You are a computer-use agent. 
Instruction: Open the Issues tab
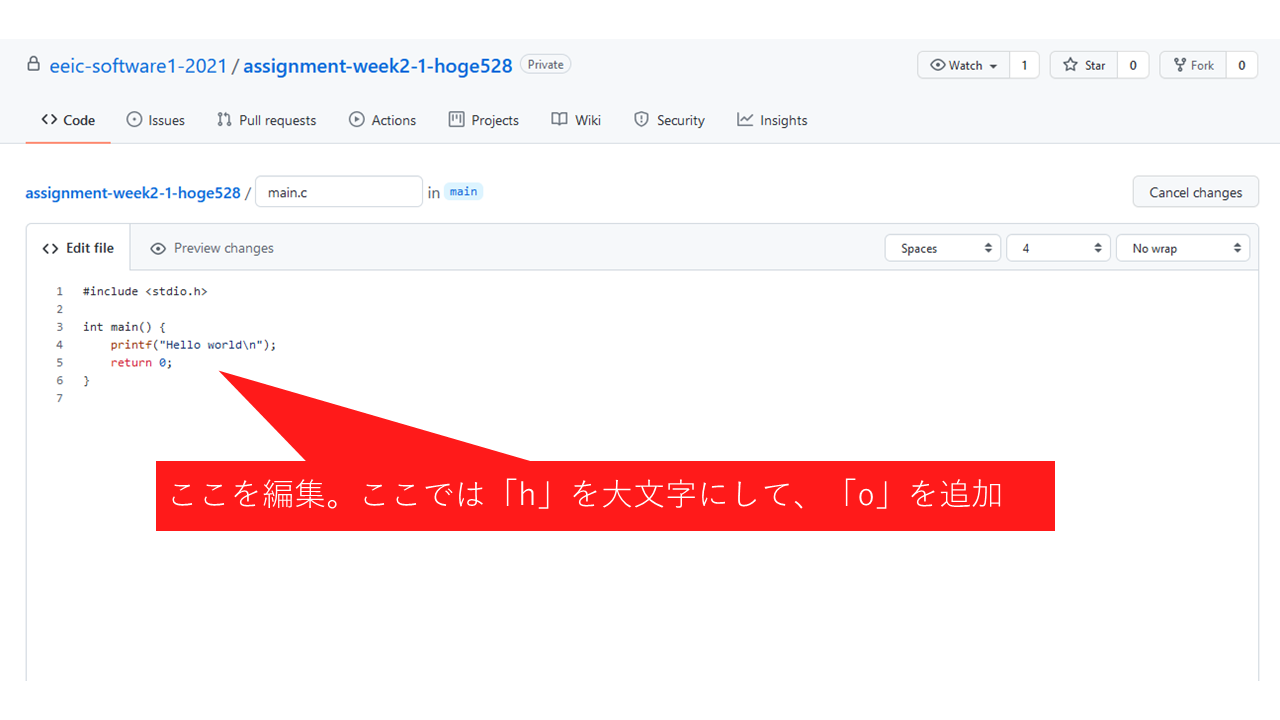point(156,120)
